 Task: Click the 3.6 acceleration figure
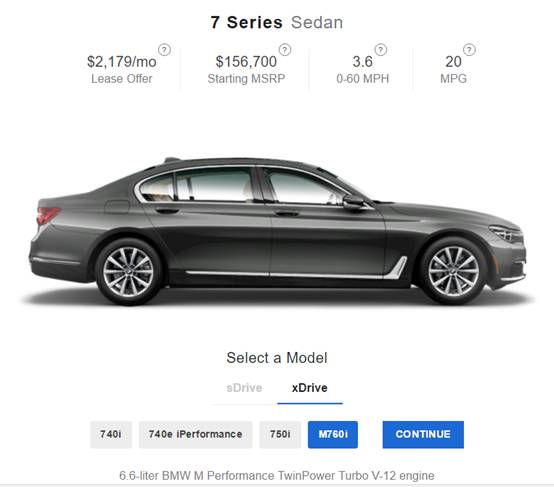coord(363,62)
